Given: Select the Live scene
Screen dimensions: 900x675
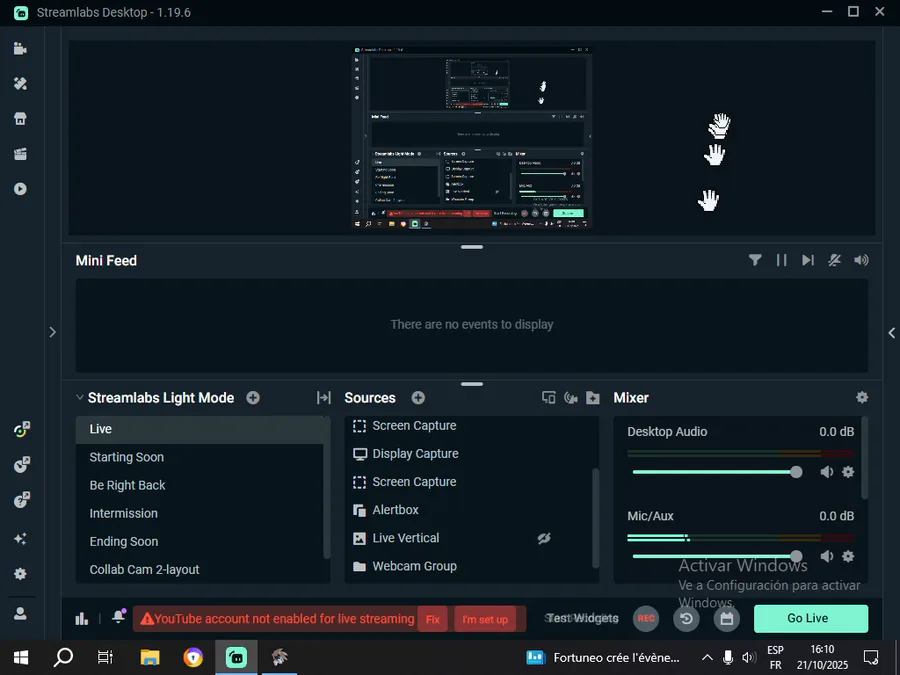Looking at the screenshot, I should tap(200, 429).
